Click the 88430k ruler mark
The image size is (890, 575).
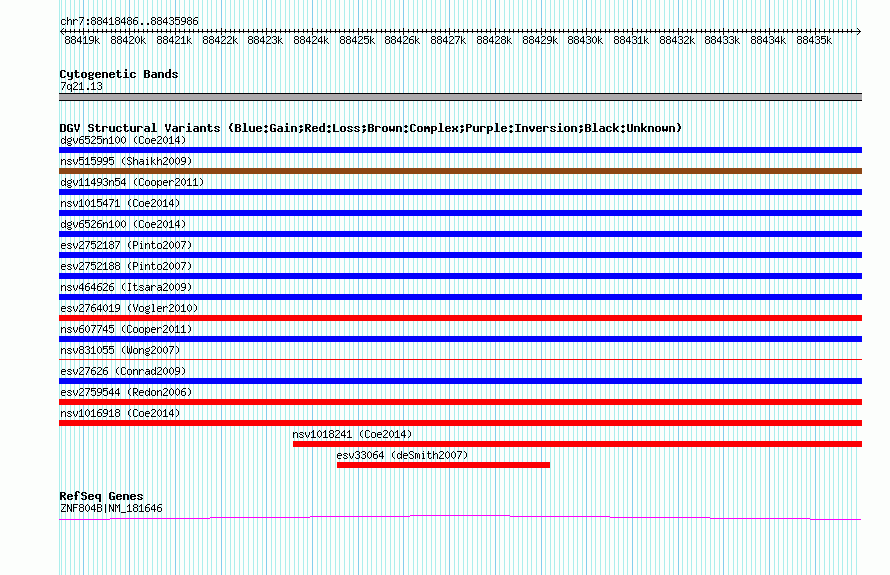(585, 40)
